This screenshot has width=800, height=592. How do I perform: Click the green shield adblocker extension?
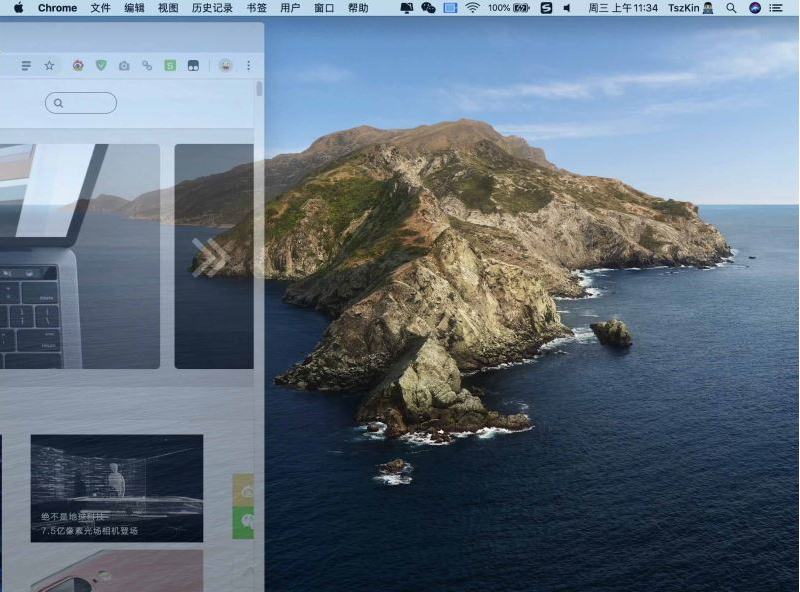101,65
